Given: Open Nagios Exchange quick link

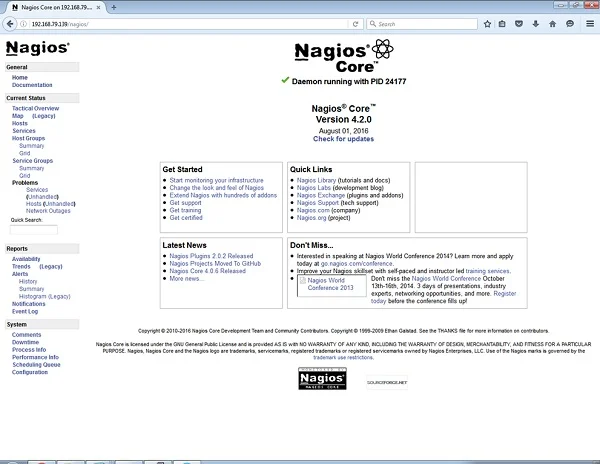Looking at the screenshot, I should (321, 195).
